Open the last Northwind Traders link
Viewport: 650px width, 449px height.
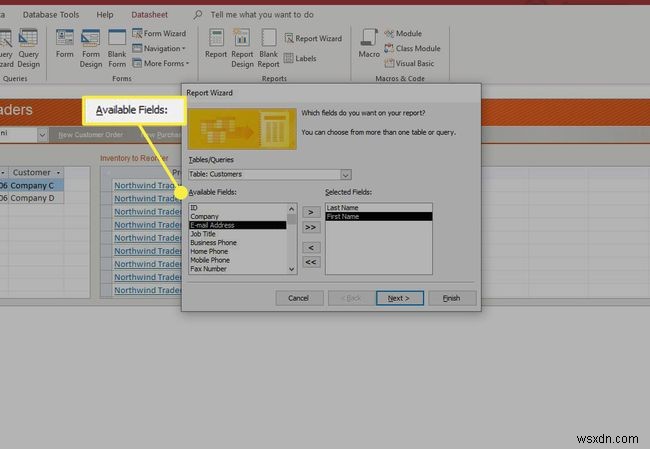click(147, 290)
